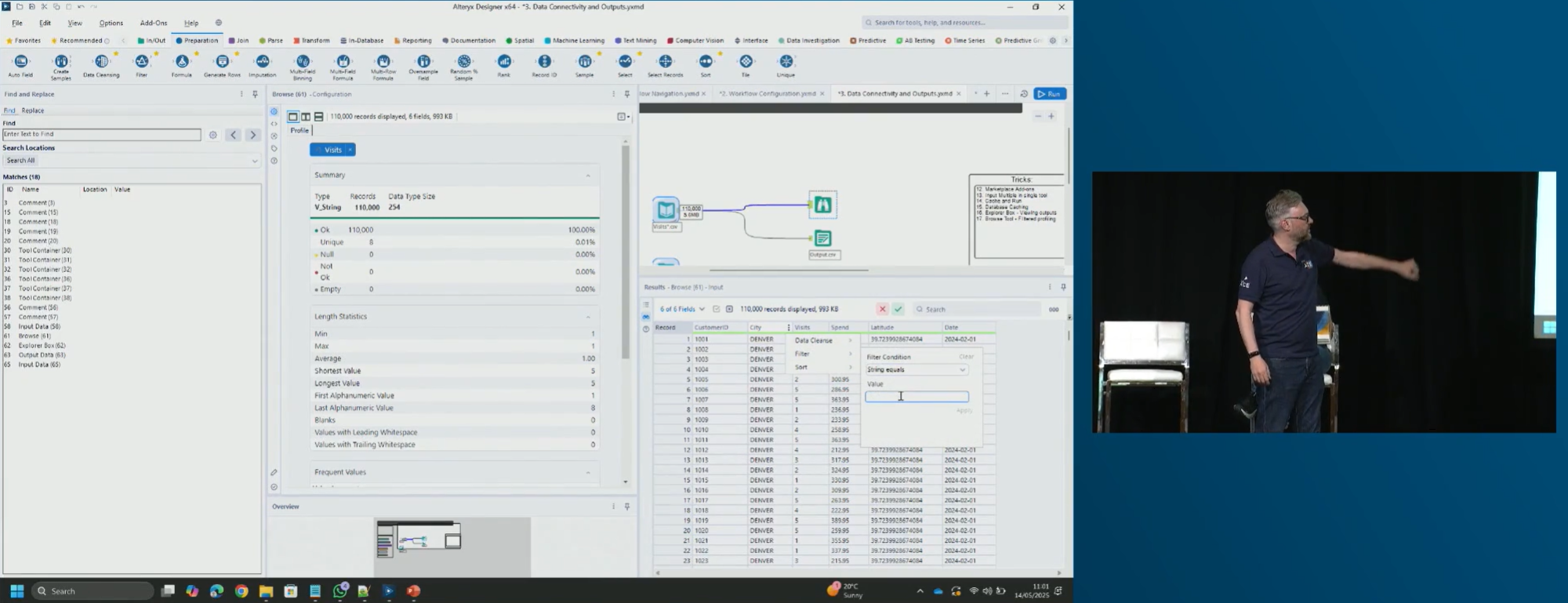Select the Formula tool
Image resolution: width=1568 pixels, height=603 pixels.
coord(182,65)
